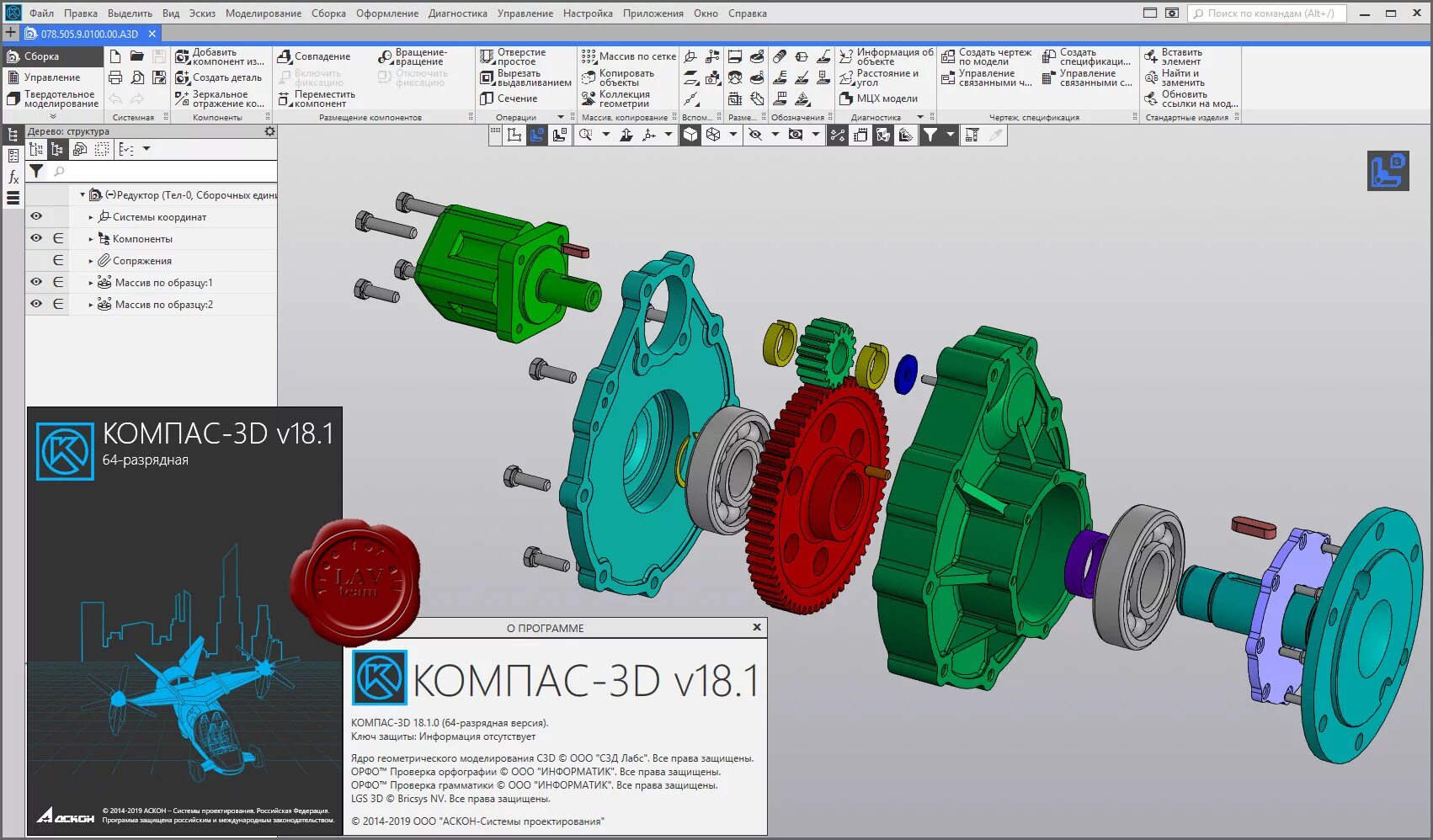This screenshot has height=840, width=1433.
Task: Click the filter funnel icon in tree search
Action: pyautogui.click(x=36, y=171)
